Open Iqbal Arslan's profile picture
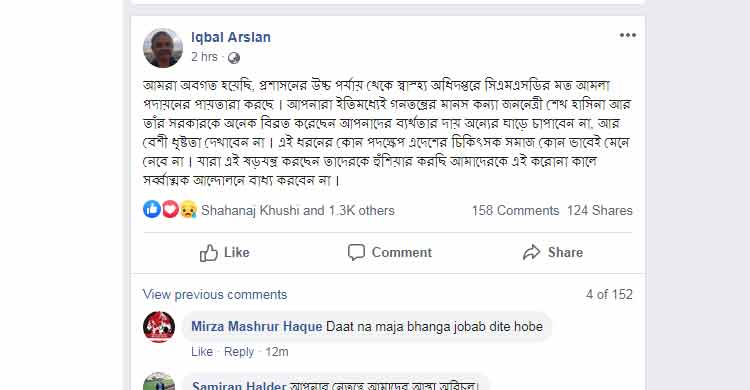 [163, 47]
